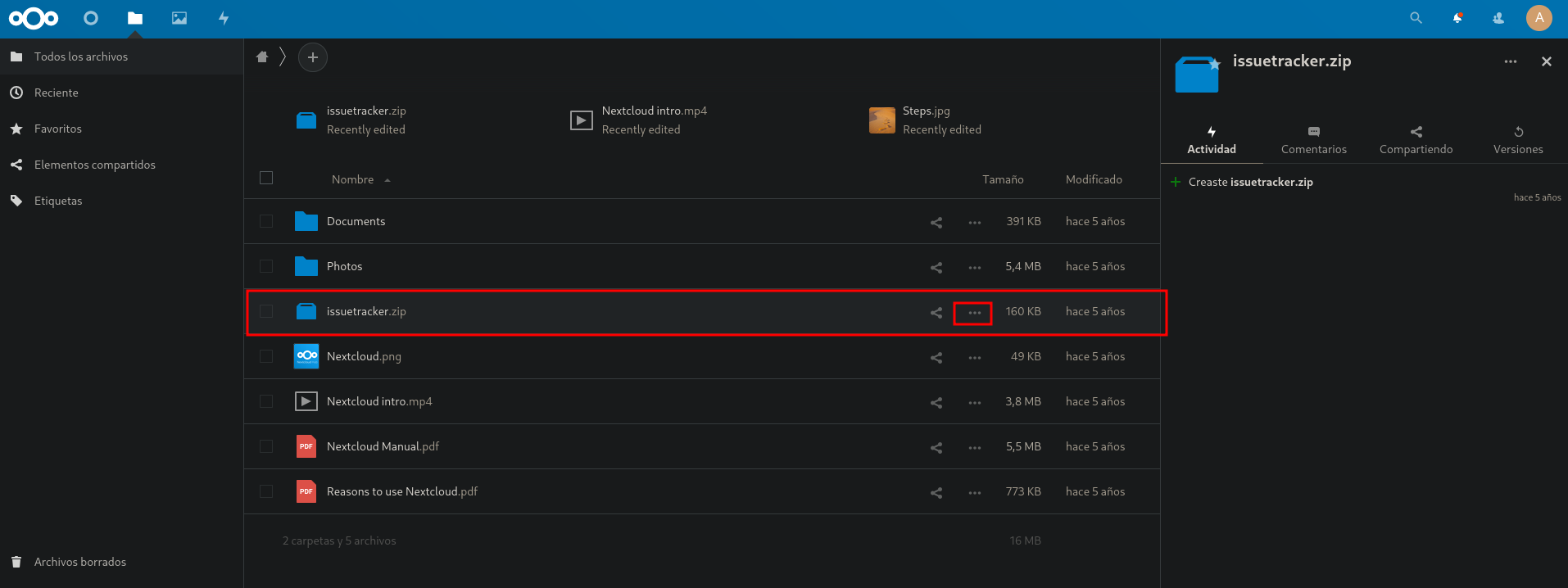
Task: Tick the select-all files checkbox
Action: (266, 179)
